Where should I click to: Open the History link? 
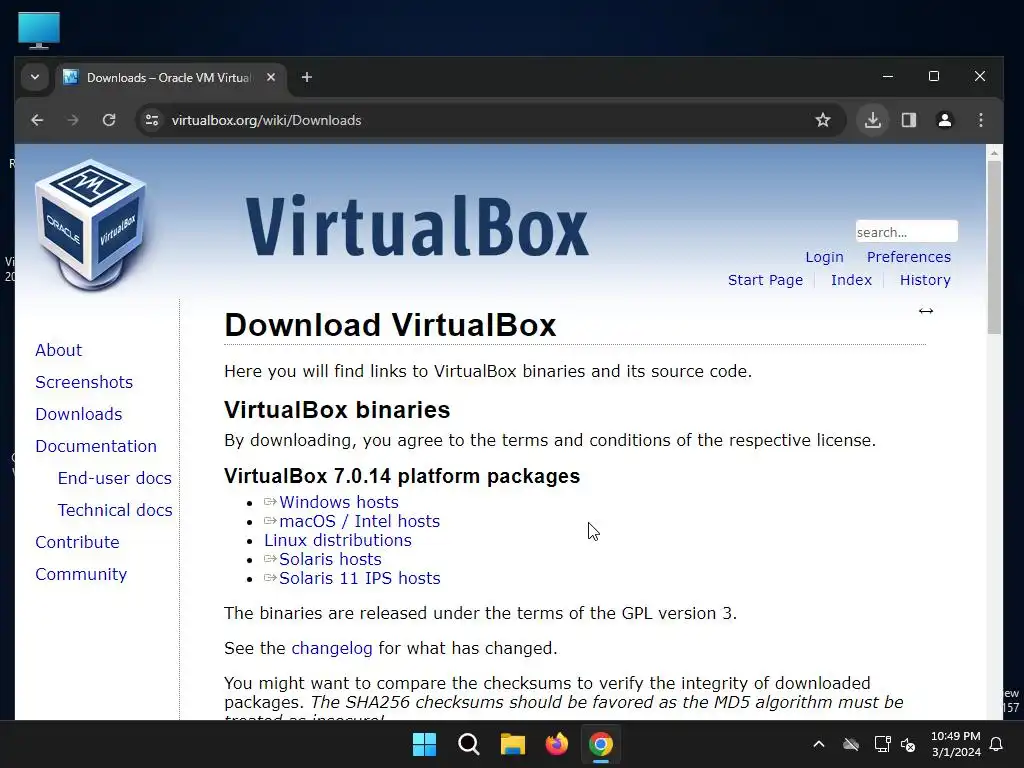925,280
